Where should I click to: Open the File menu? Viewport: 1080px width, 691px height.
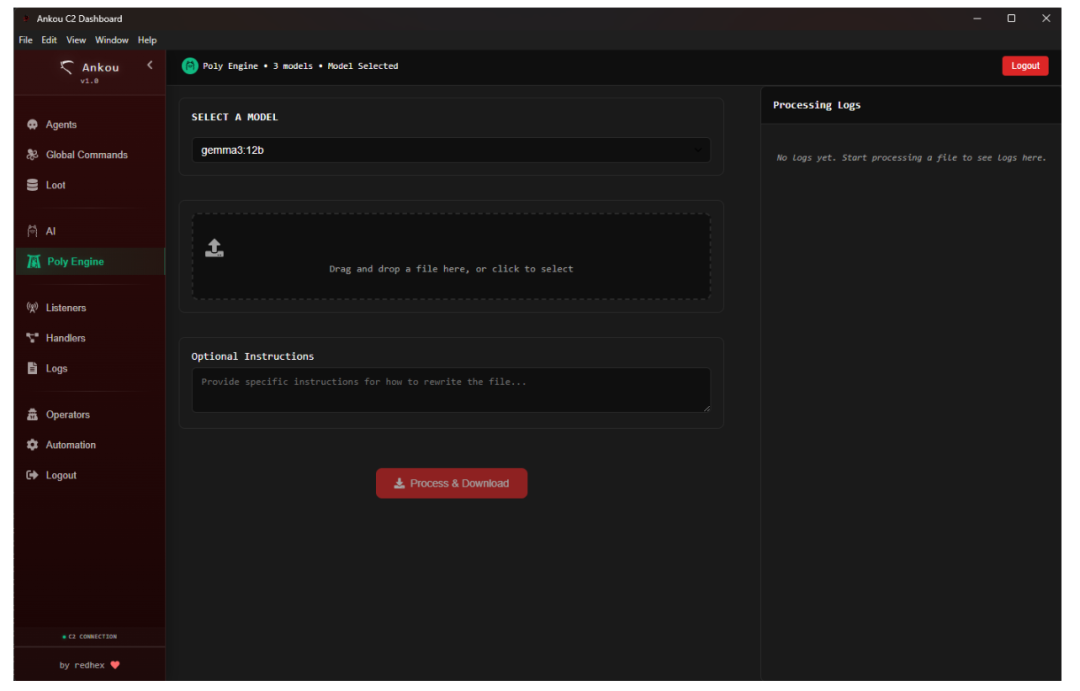coord(25,40)
